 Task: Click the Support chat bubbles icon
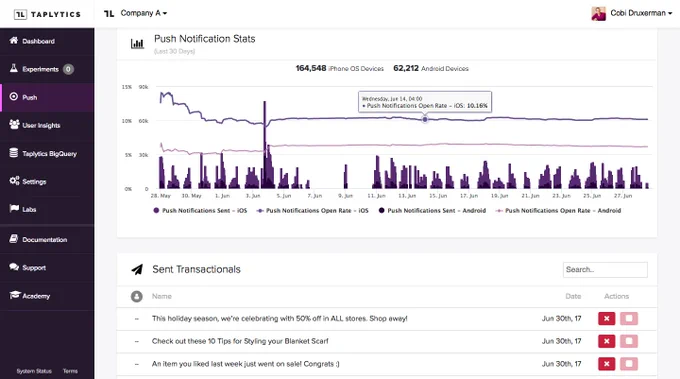click(x=14, y=267)
